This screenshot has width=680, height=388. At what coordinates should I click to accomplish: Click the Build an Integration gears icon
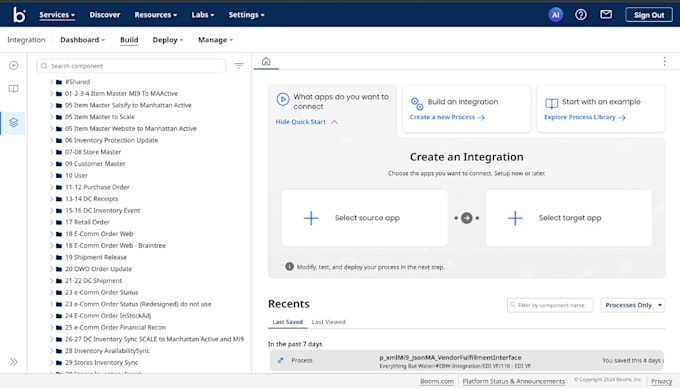(x=417, y=104)
